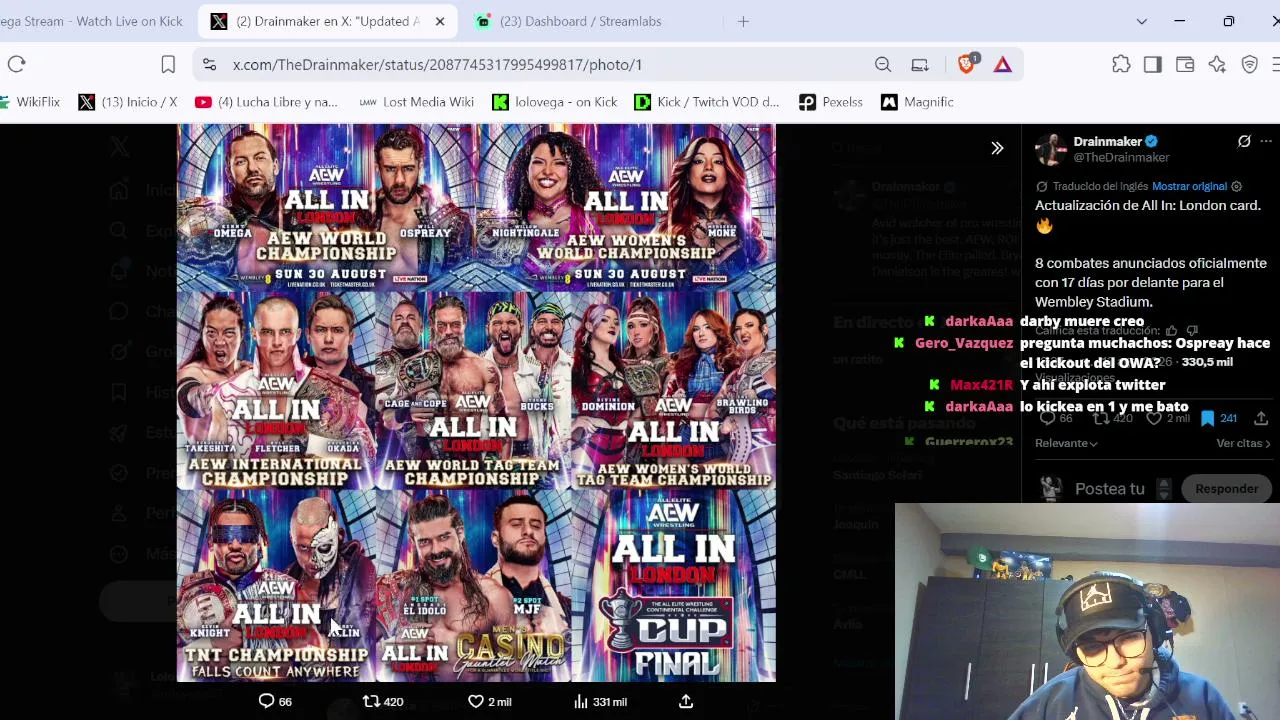Rate the translation with thumbs up
Image resolution: width=1280 pixels, height=720 pixels.
tap(1172, 331)
